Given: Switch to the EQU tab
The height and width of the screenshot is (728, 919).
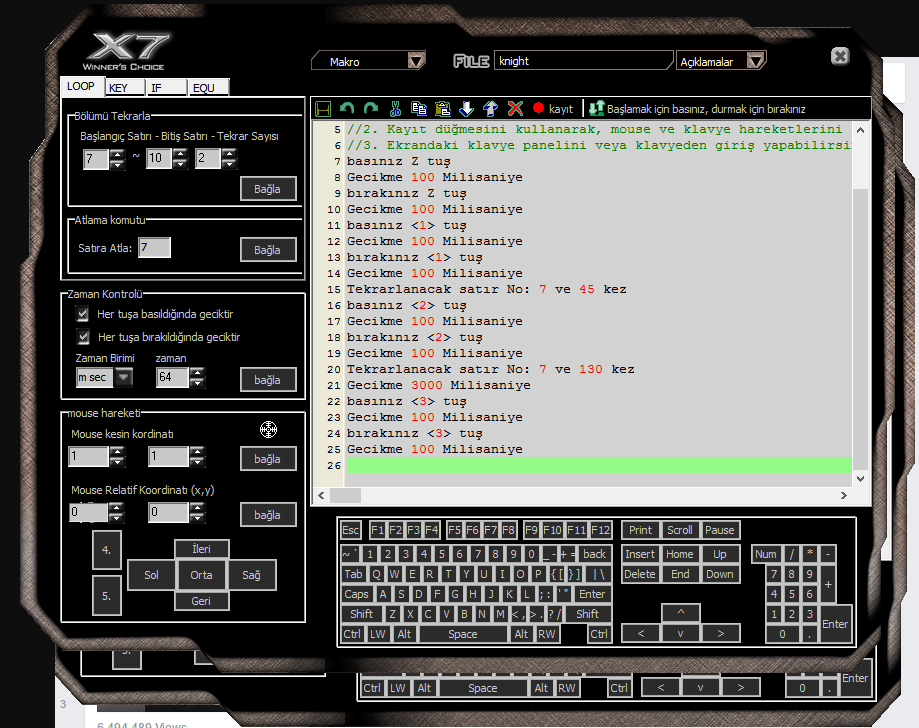Looking at the screenshot, I should click(x=209, y=88).
